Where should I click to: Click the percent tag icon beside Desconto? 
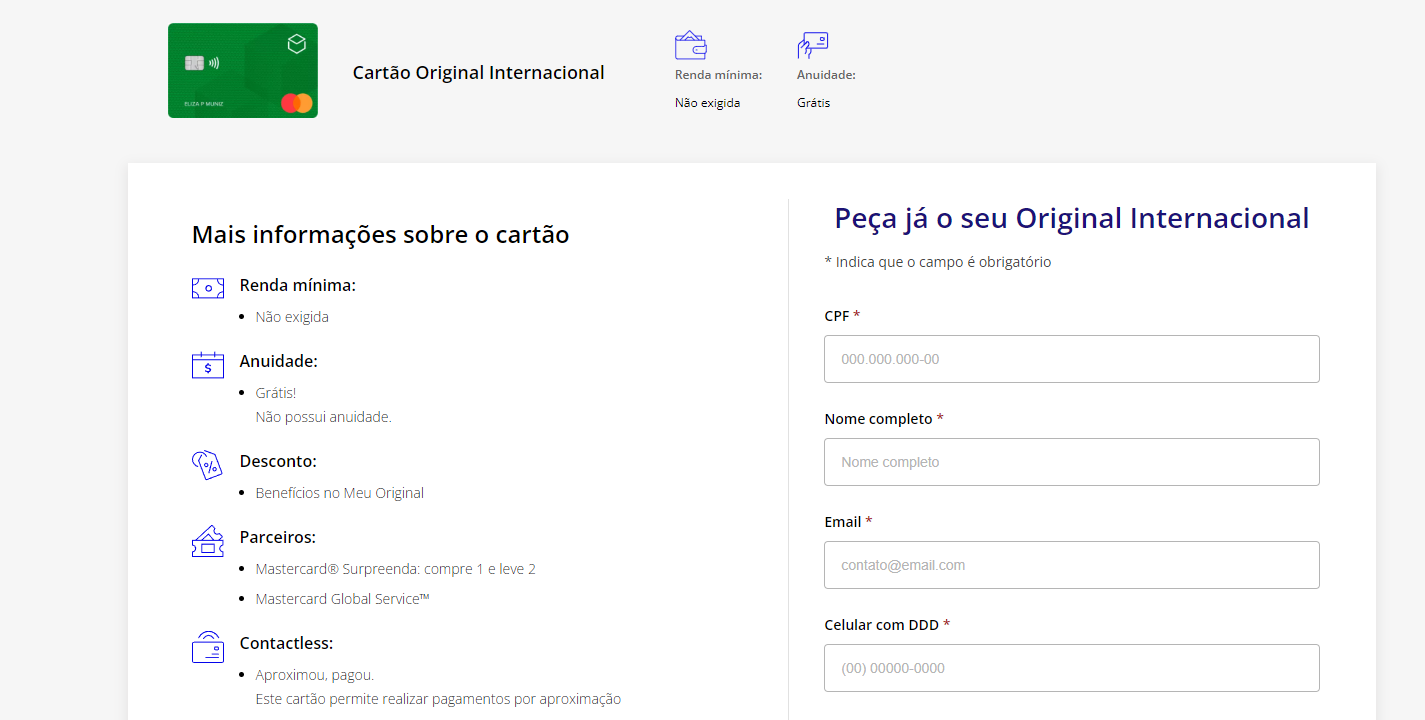point(207,465)
